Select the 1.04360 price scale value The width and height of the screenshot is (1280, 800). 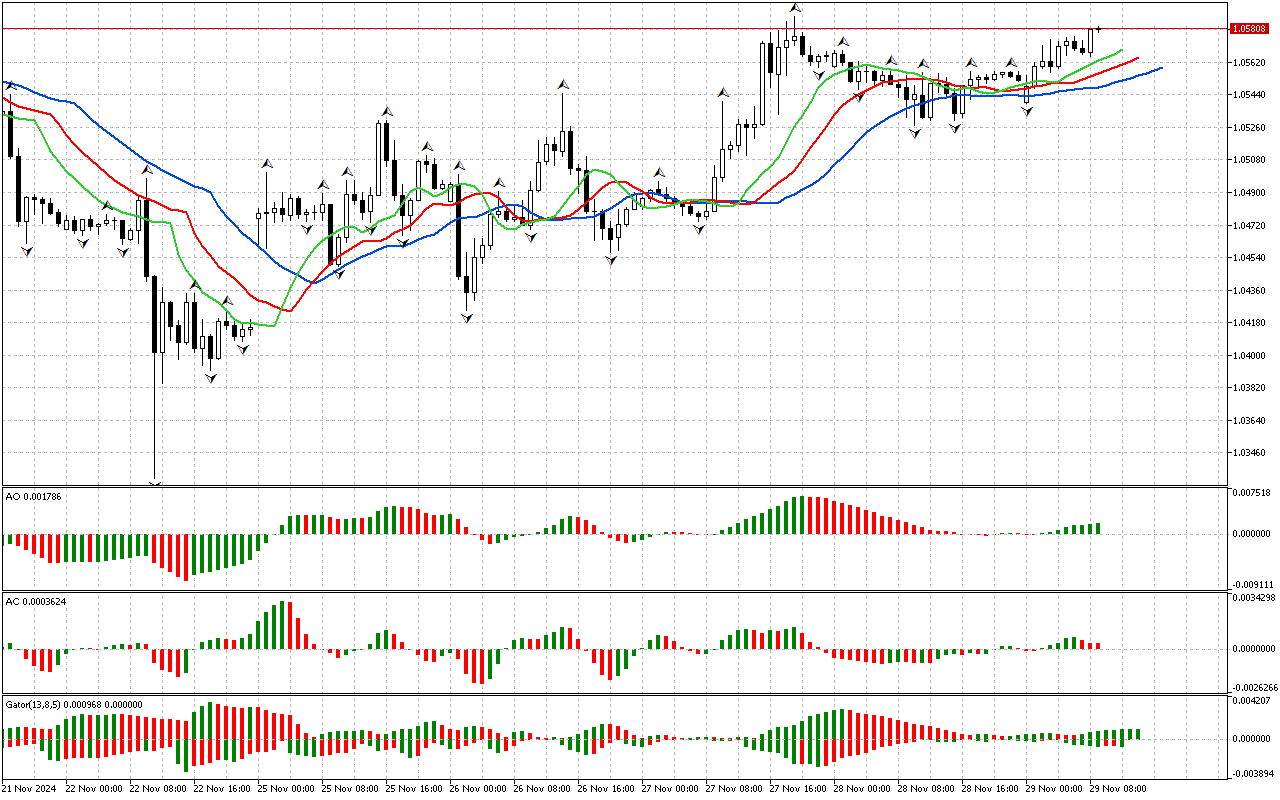[x=1251, y=290]
